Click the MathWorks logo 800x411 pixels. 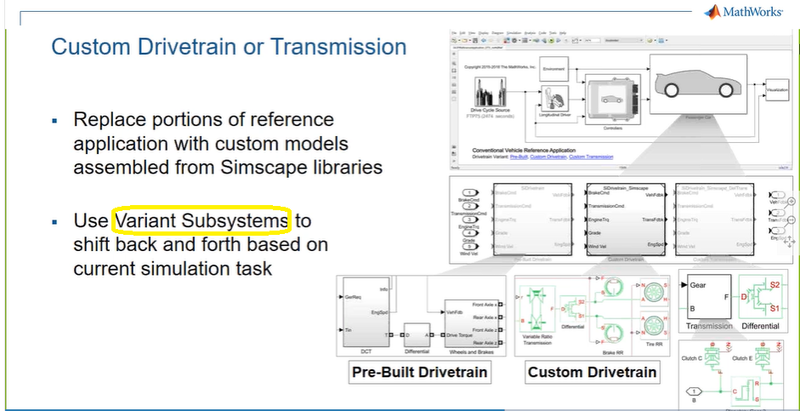point(753,13)
